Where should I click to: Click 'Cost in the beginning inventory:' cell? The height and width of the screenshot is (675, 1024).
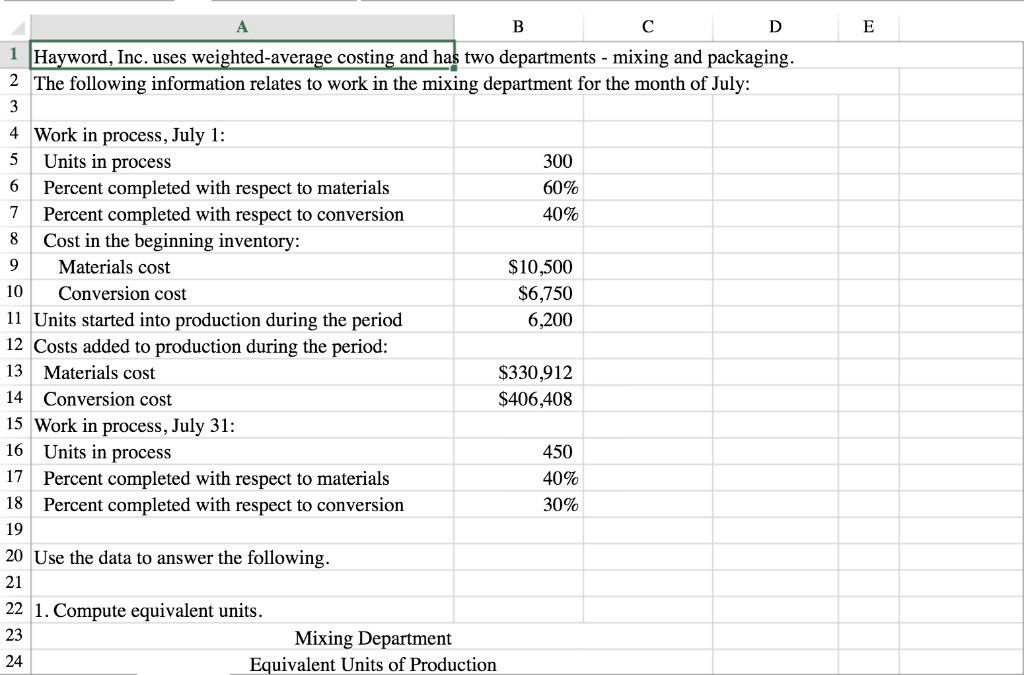242,241
